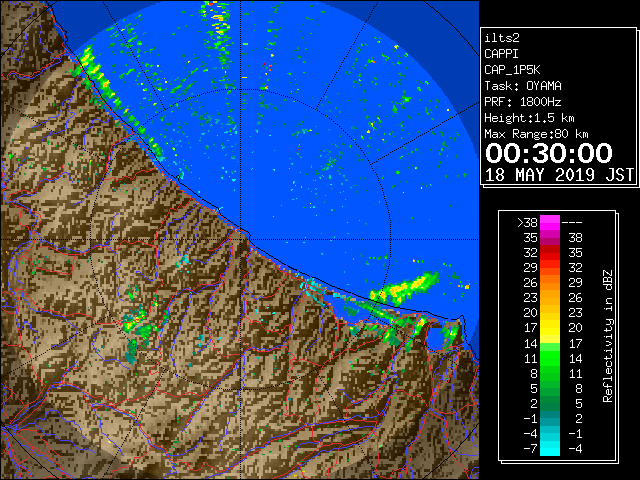Screen dimensions: 640x480
Task: Pick the magenta swatch on the reflectivity scale
Action: pos(550,223)
